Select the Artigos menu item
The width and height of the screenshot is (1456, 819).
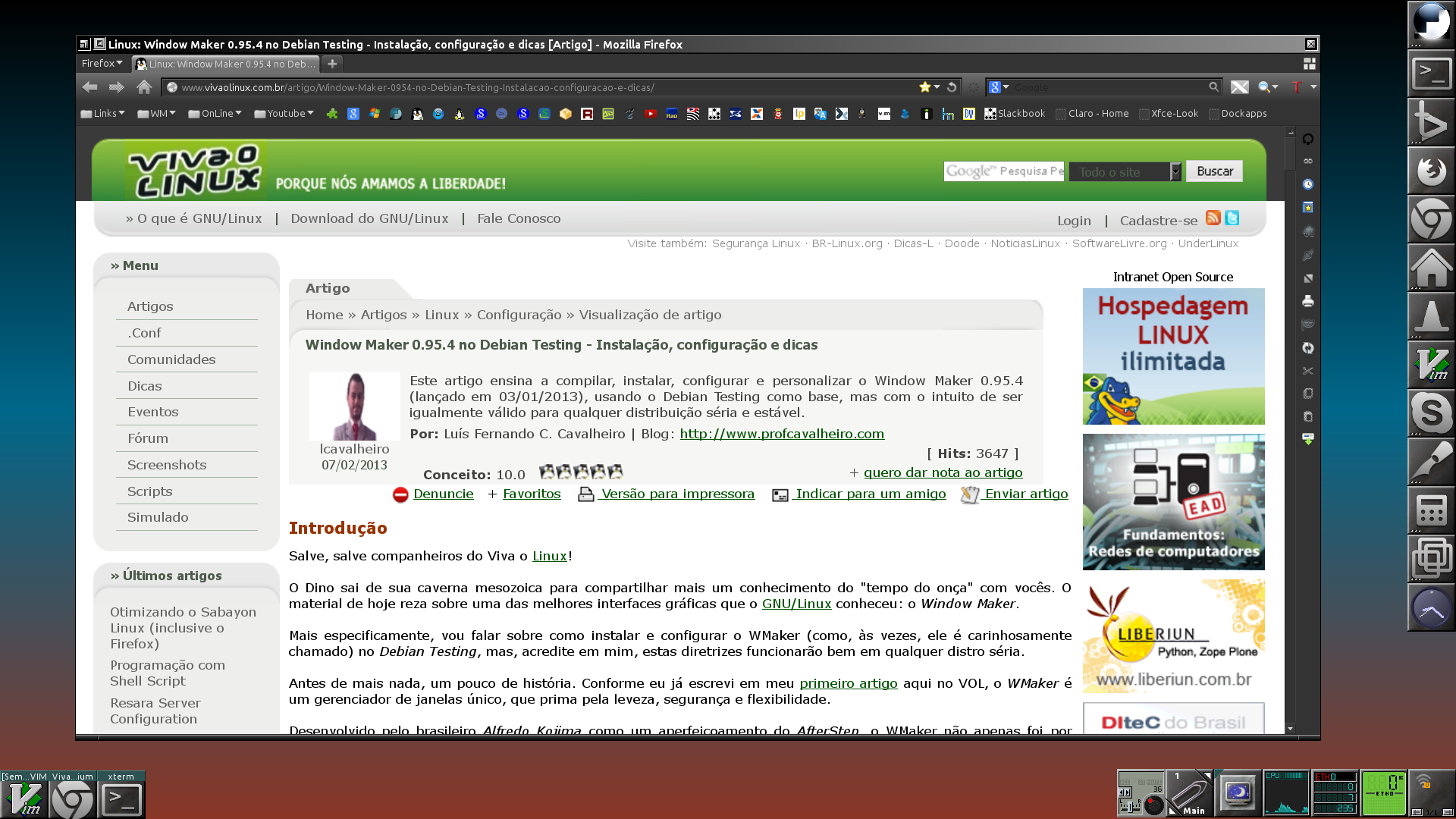coord(150,306)
